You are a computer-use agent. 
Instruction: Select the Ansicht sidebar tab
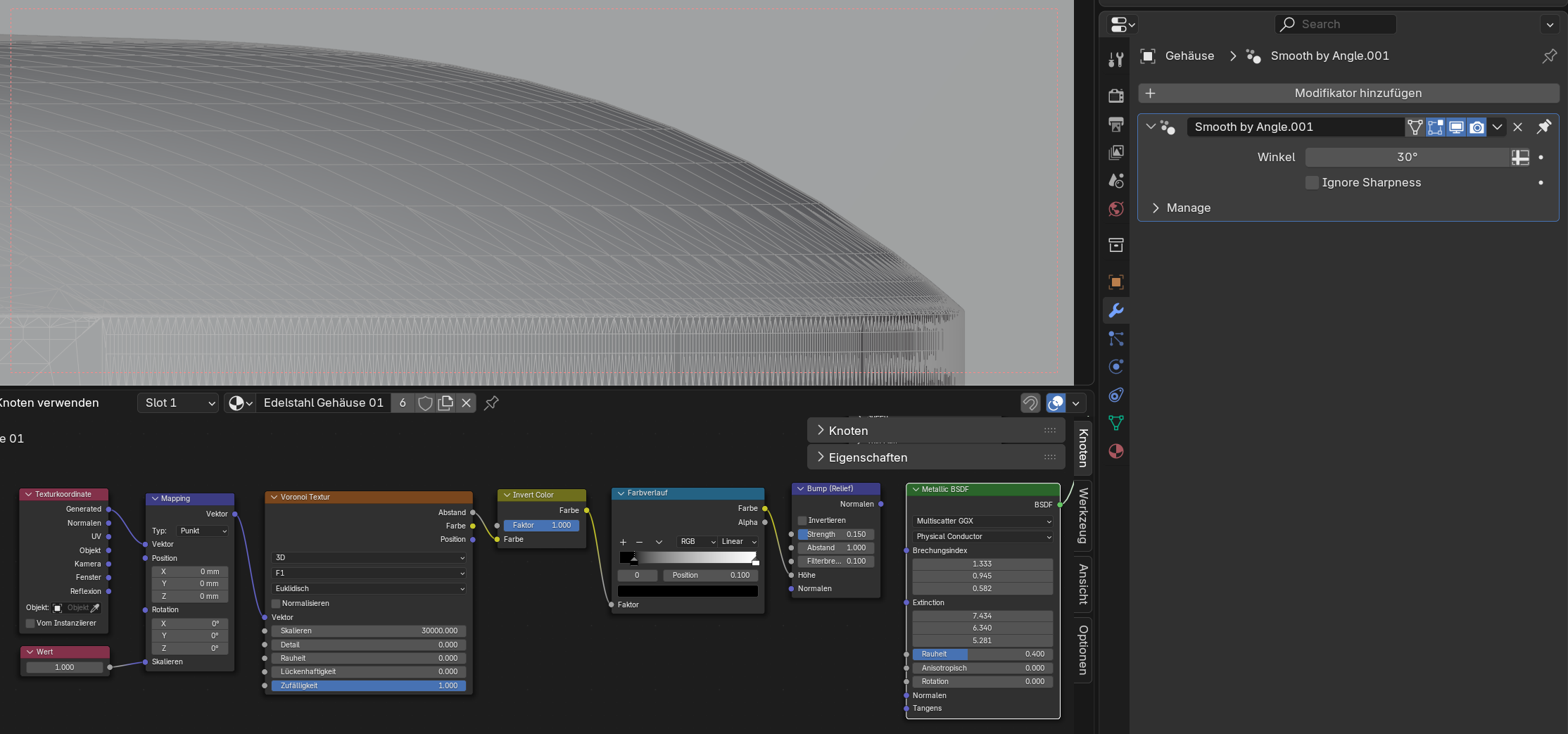(x=1083, y=584)
